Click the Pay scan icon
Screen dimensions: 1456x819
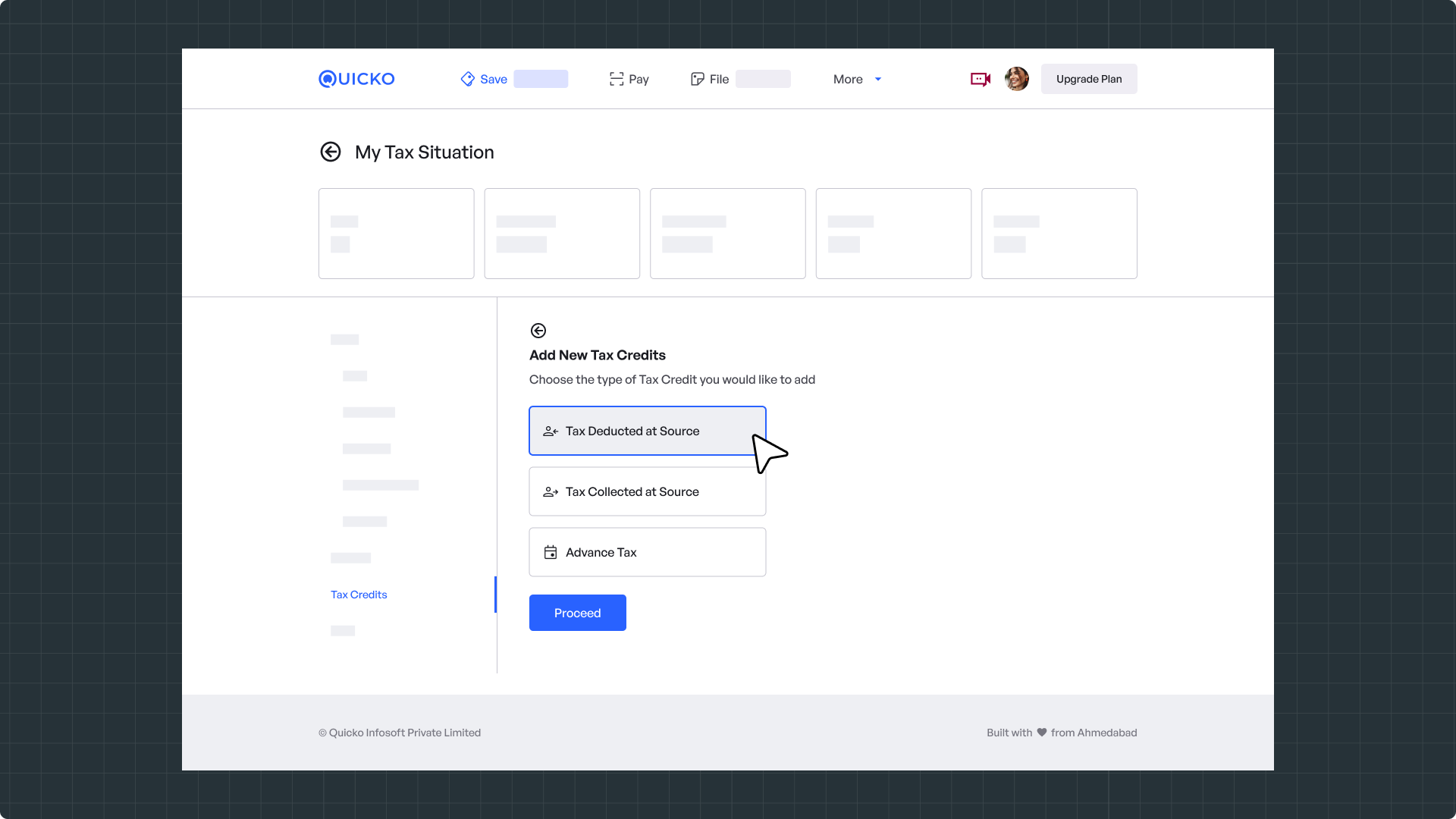(617, 79)
